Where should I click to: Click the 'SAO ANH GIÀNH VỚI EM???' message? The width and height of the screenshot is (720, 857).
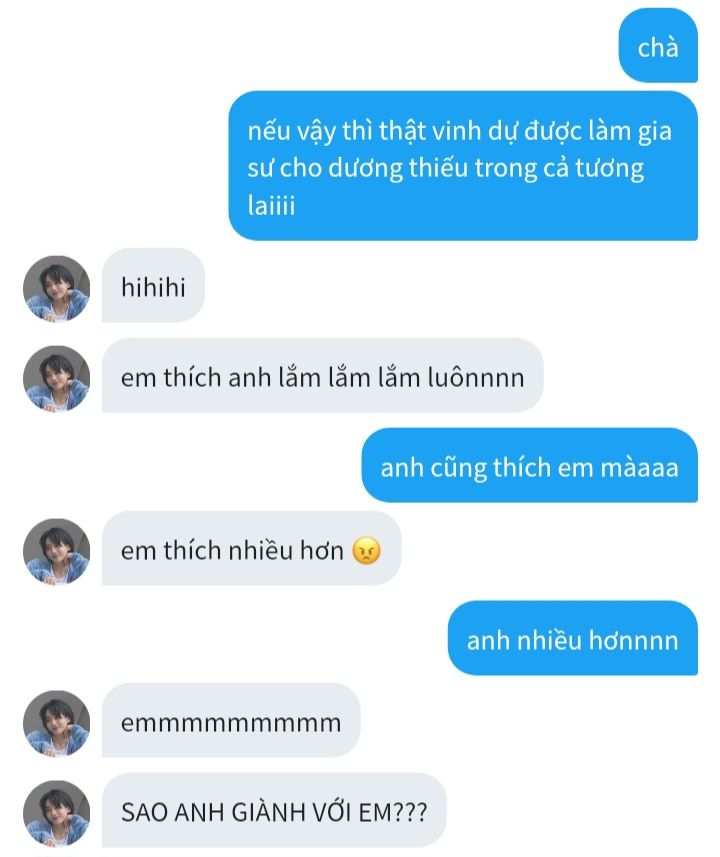point(274,810)
